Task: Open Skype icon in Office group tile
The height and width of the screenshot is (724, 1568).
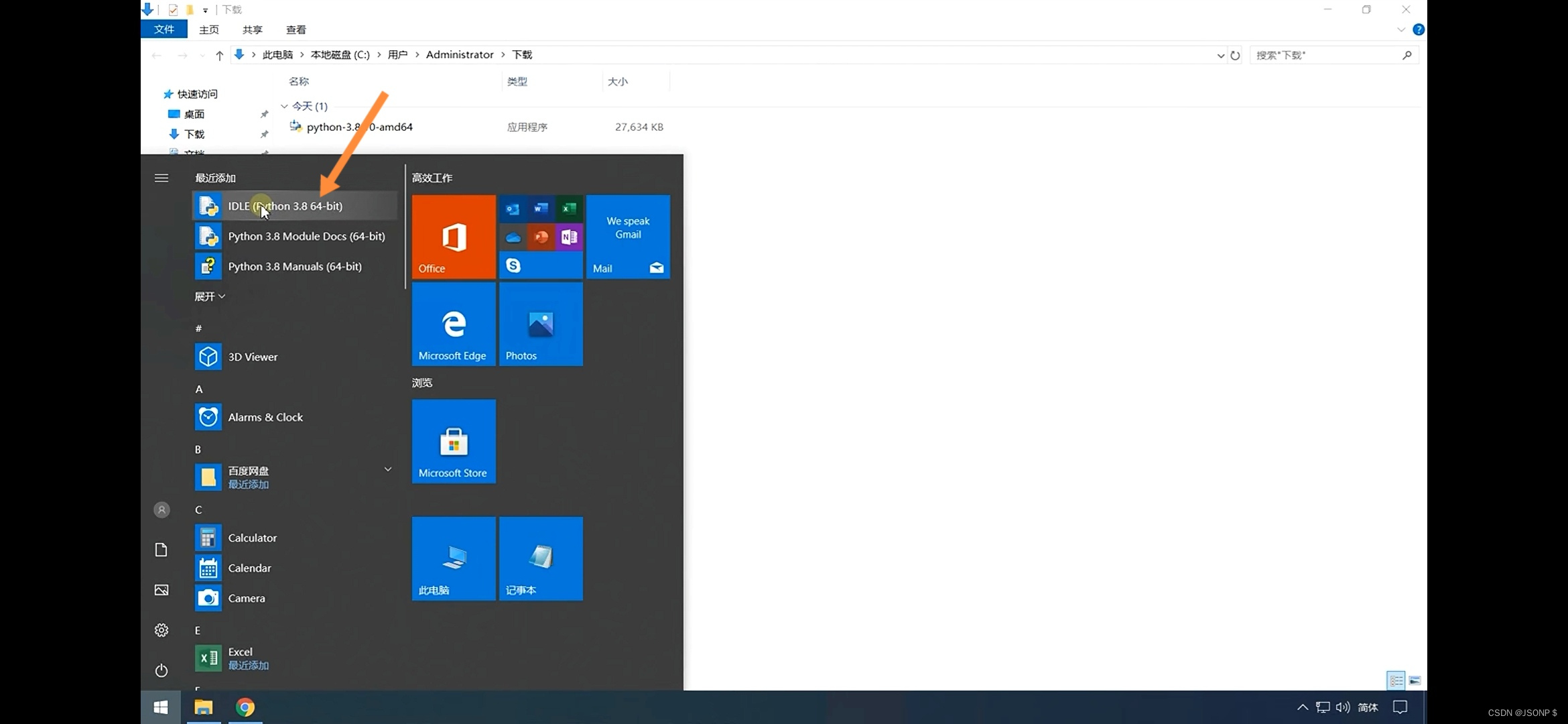Action: (513, 265)
